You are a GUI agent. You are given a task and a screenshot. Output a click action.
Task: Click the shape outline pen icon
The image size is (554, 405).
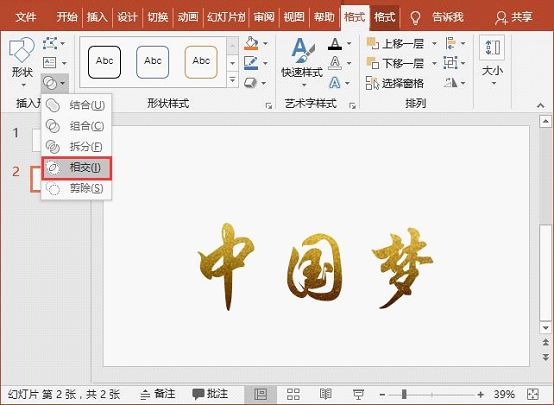(x=251, y=63)
